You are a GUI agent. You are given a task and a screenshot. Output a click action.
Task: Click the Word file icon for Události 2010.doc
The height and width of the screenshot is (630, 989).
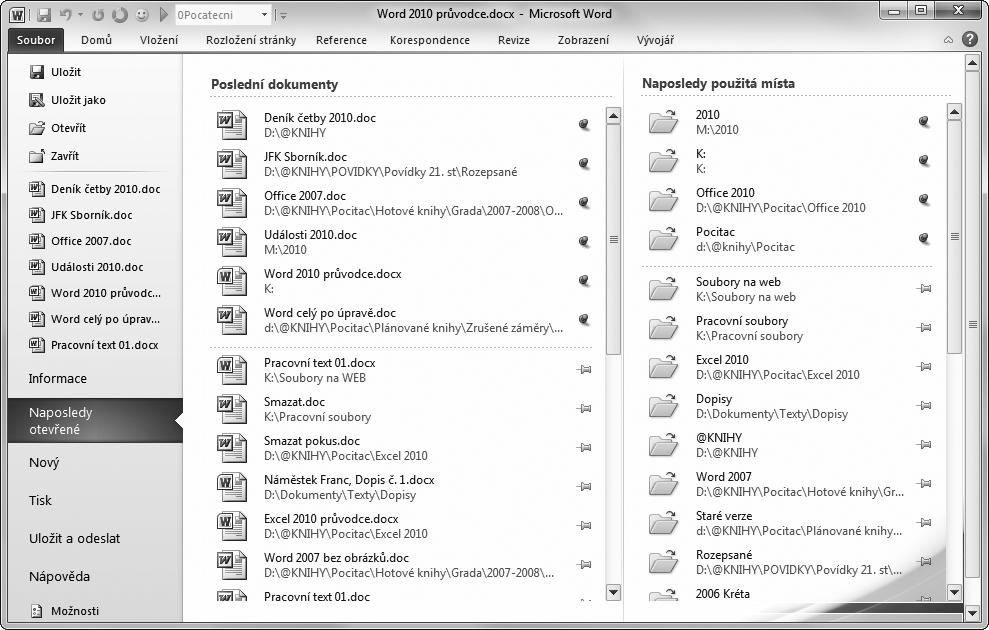[231, 242]
